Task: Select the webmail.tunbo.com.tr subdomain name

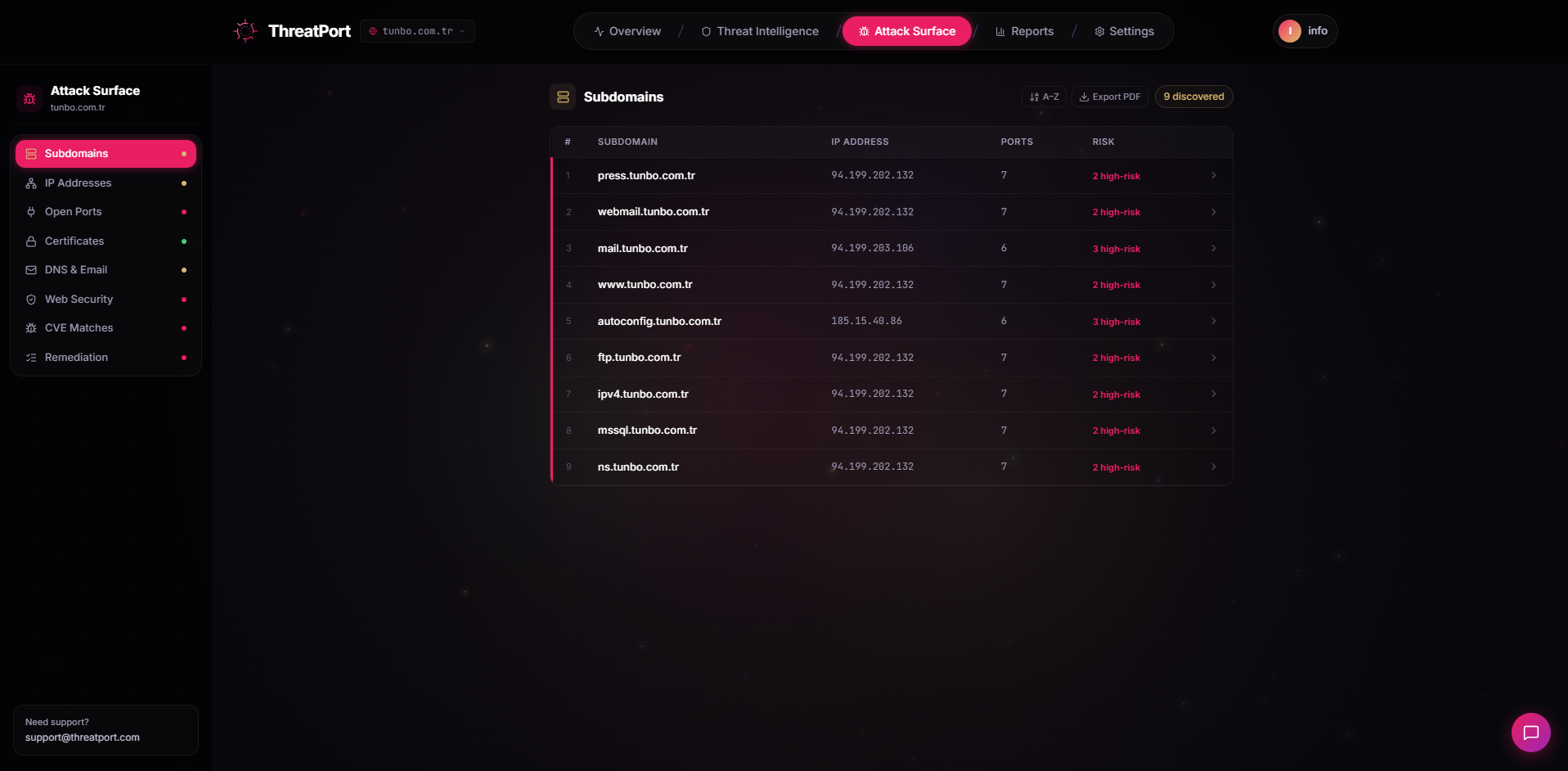Action: (x=653, y=212)
